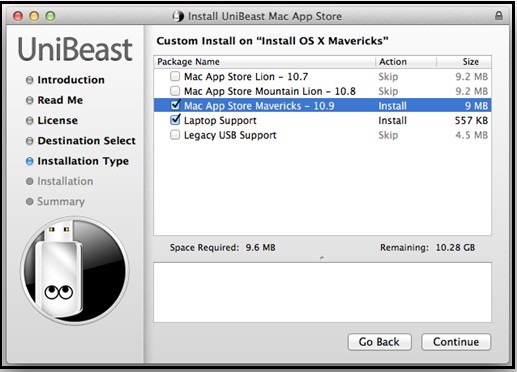Screen dimensions: 517x372
Task: Uncheck Mac App Store Mavericks 10.9
Action: click(175, 105)
